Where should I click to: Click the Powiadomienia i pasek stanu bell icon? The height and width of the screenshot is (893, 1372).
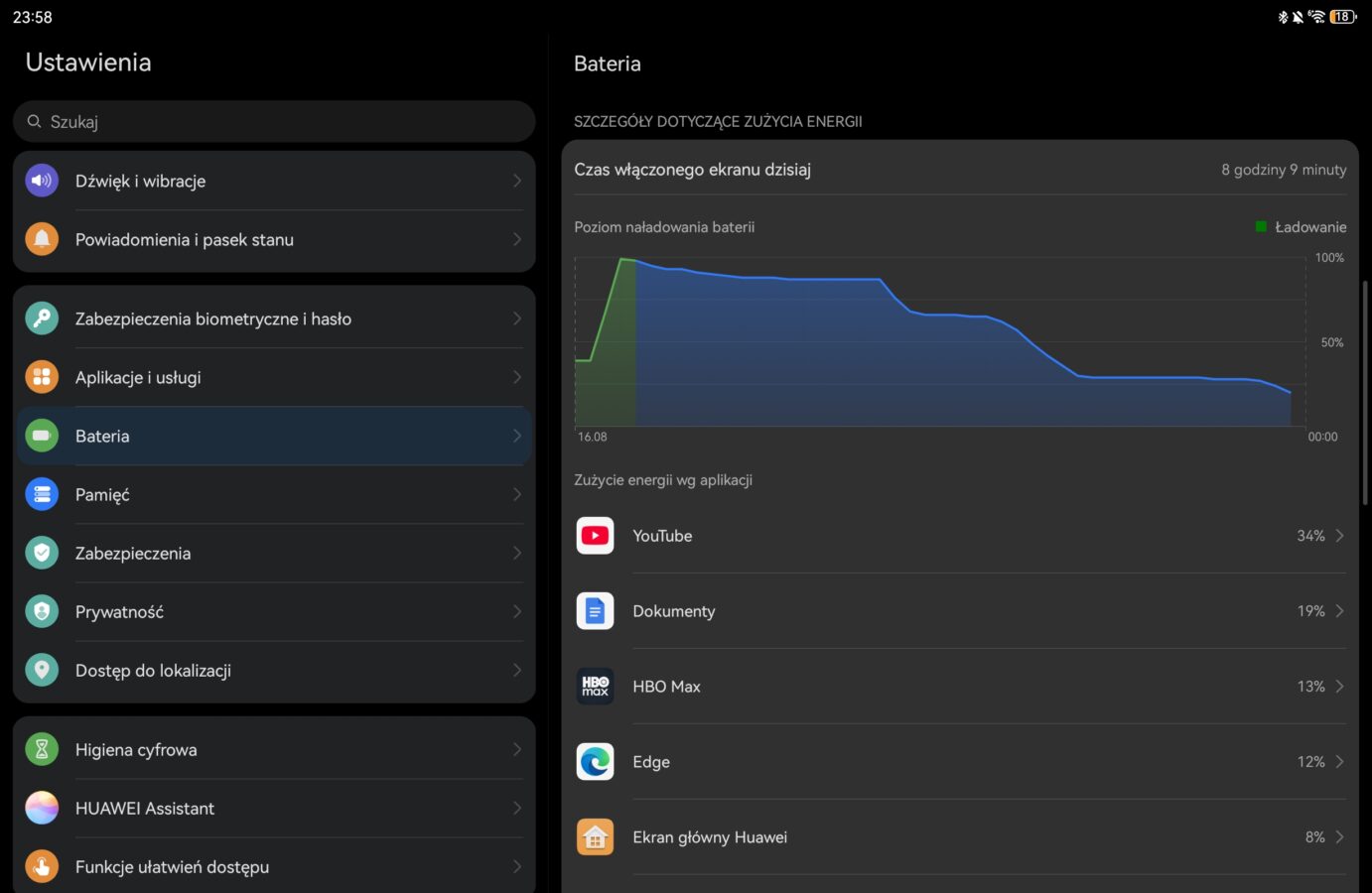point(42,239)
